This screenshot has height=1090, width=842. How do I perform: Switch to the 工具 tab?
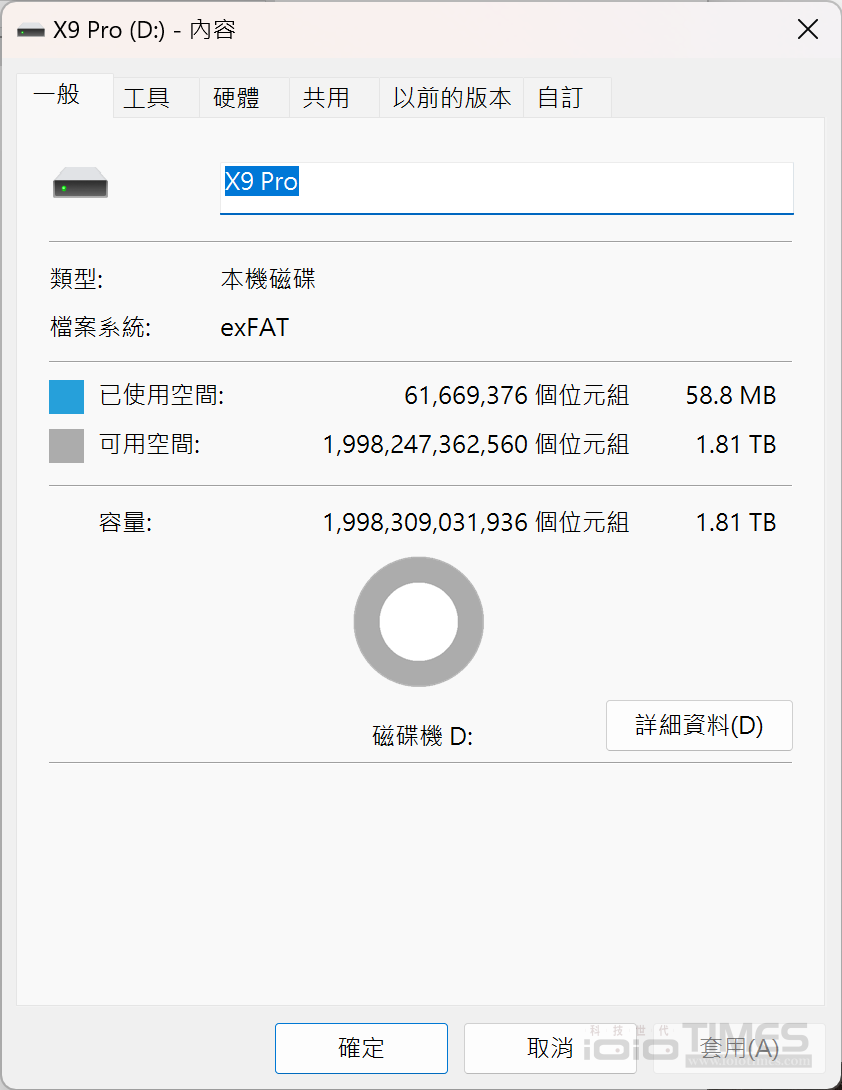click(x=147, y=98)
